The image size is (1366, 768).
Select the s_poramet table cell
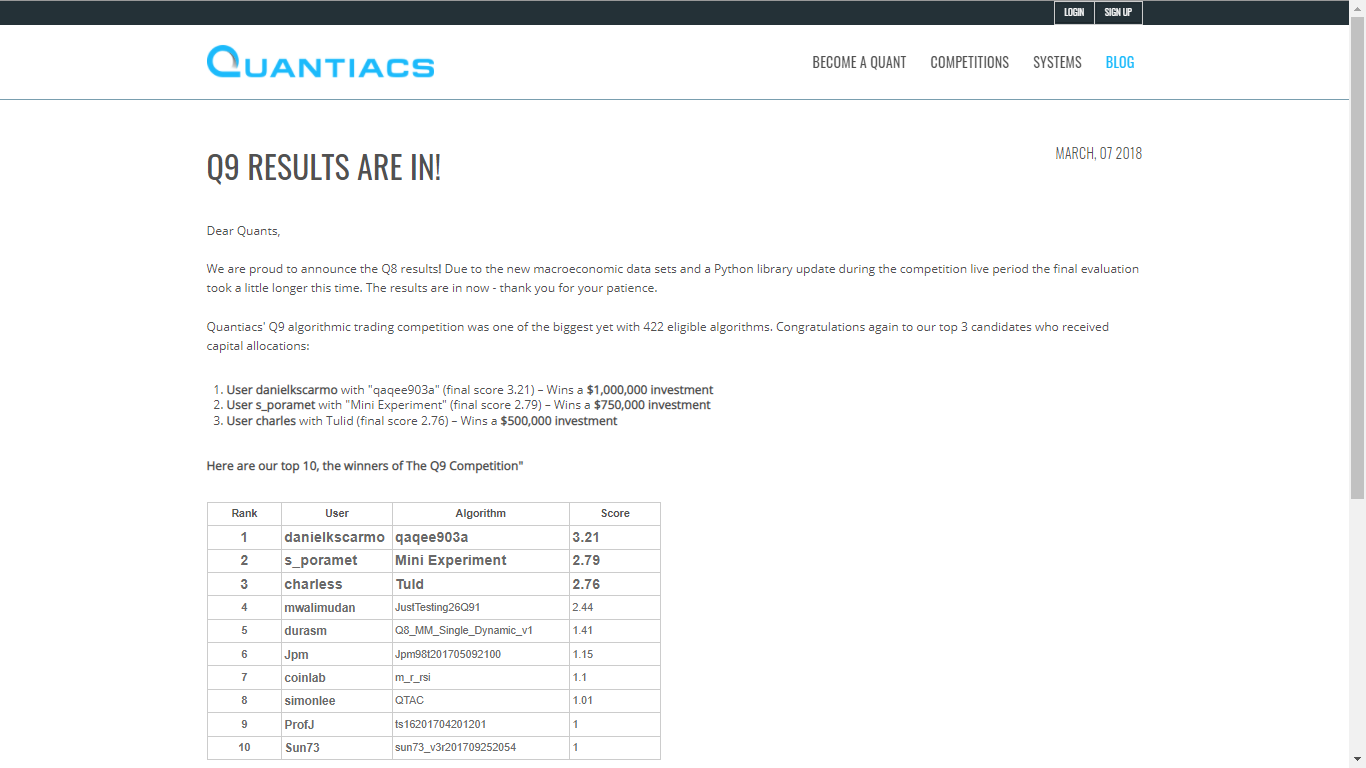tap(337, 561)
